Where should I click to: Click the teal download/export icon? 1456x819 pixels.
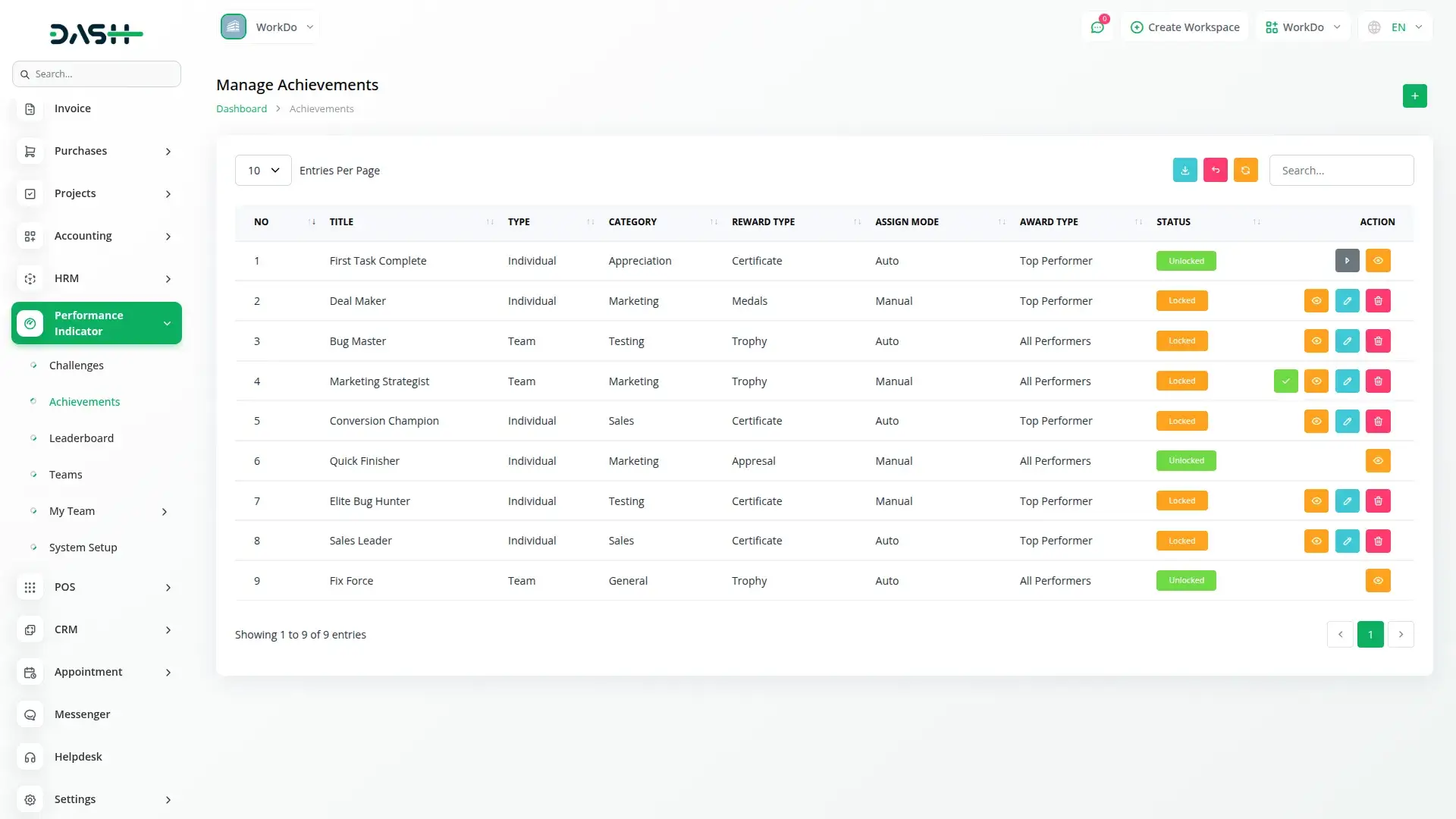1185,171
